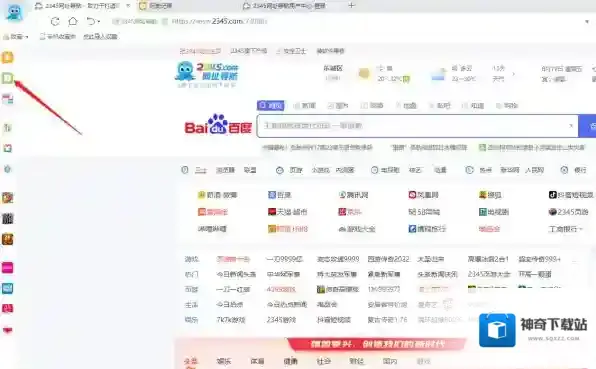This screenshot has height=369, width=596.
Task: Open the brown sidebar app icon
Action: (8, 239)
